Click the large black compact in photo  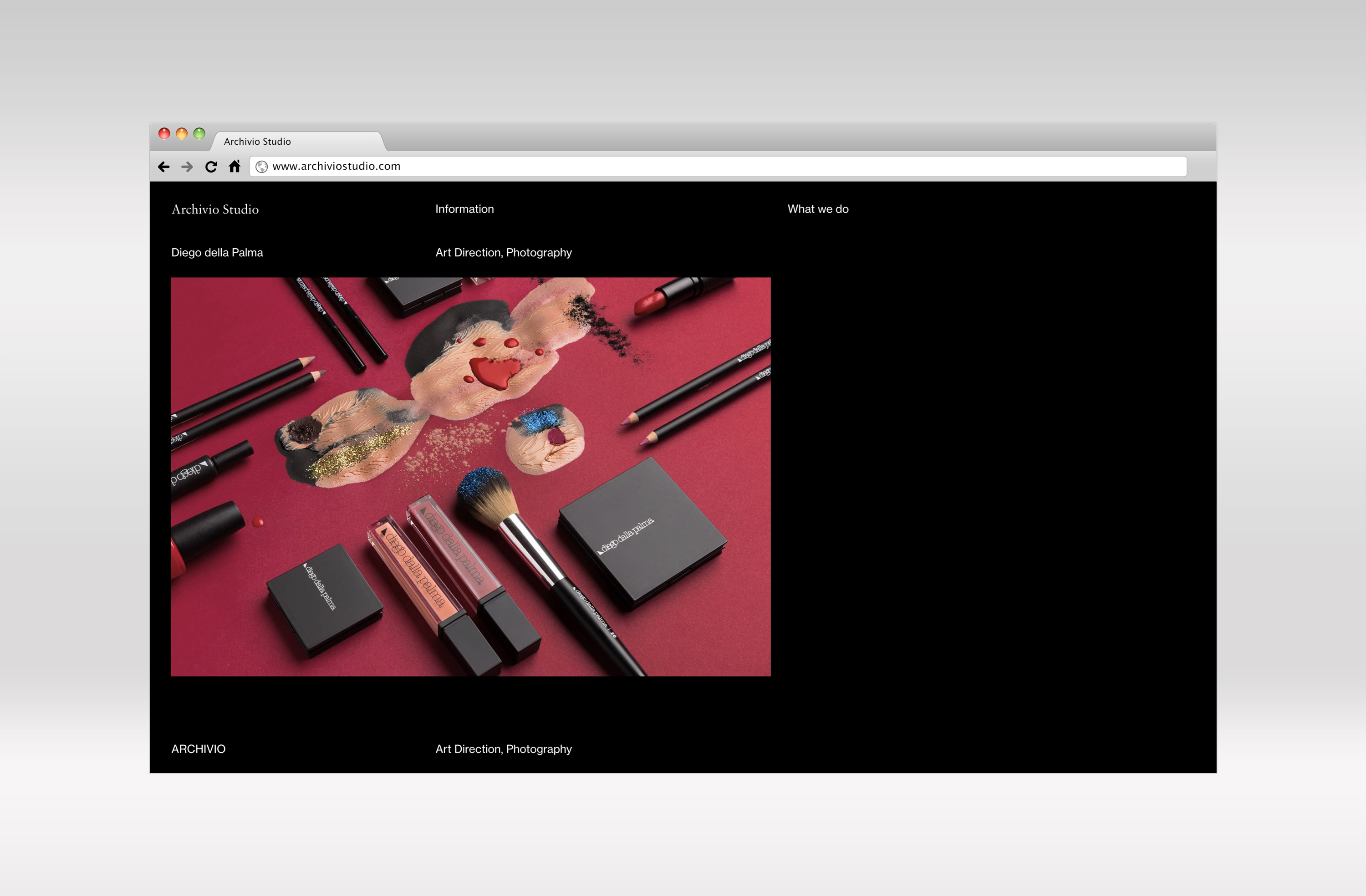point(643,534)
